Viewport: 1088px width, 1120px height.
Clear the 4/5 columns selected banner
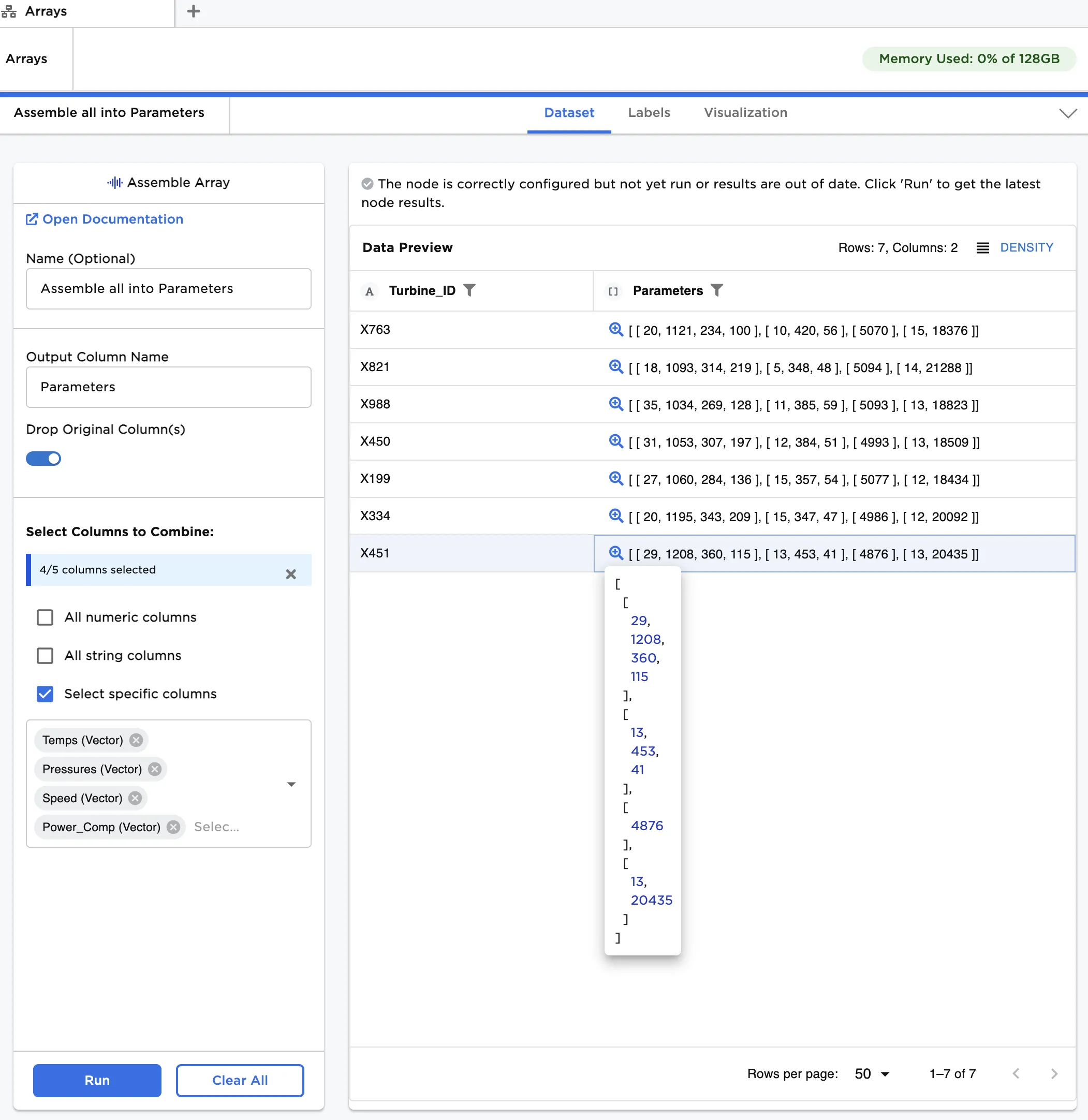pyautogui.click(x=291, y=574)
